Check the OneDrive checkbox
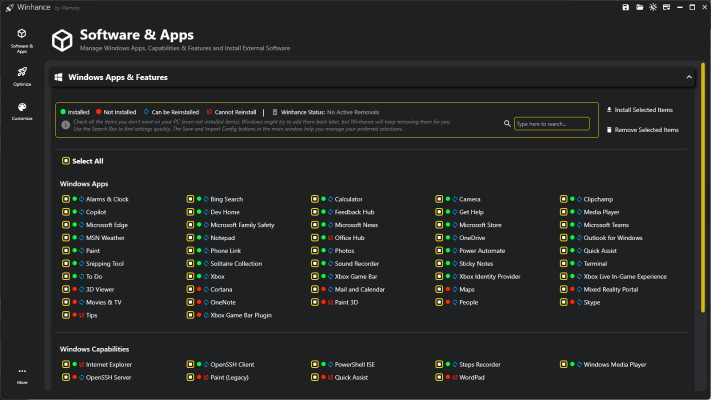The image size is (711, 400). [439, 238]
